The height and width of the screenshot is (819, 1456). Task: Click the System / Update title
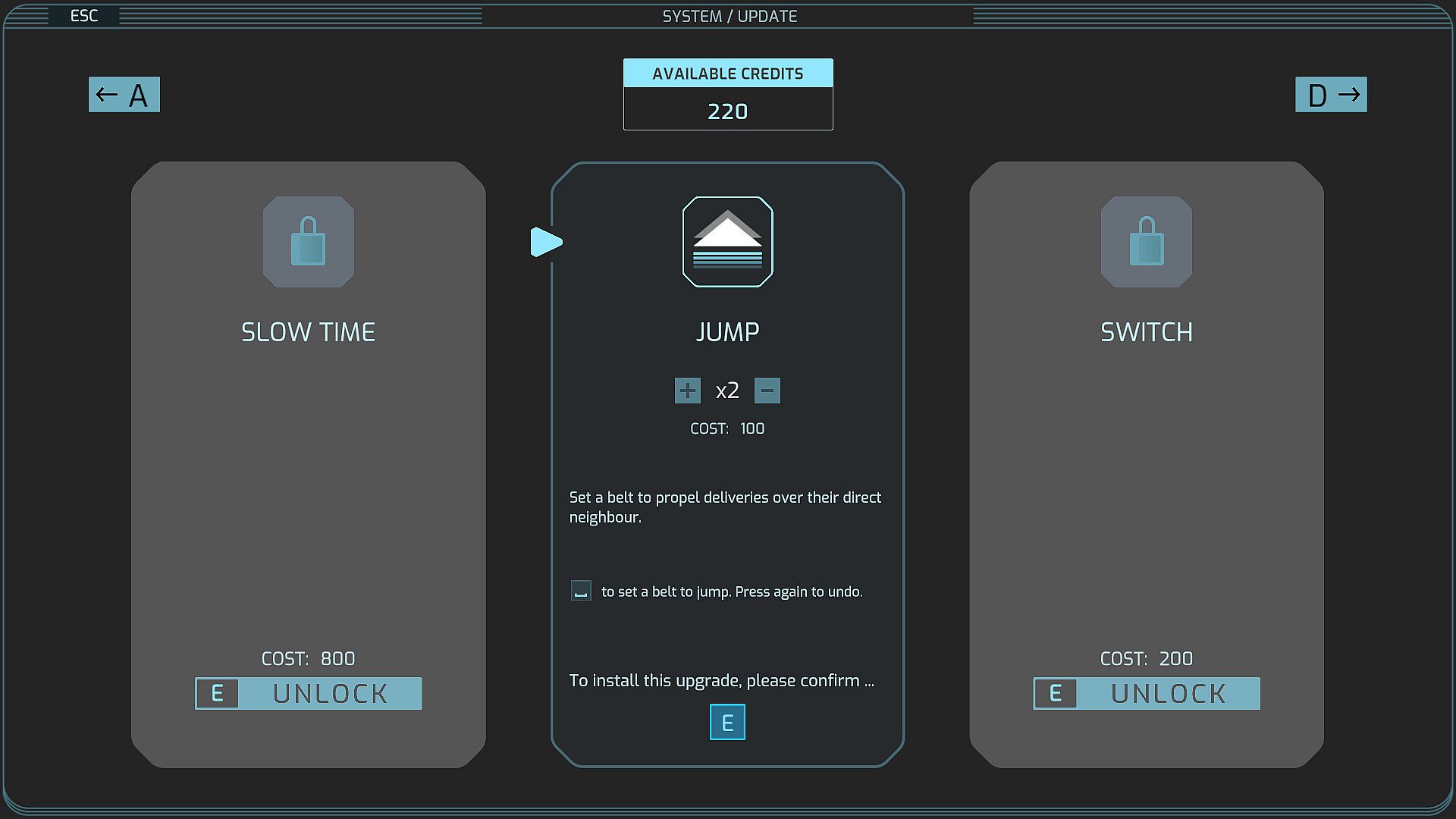click(x=730, y=16)
